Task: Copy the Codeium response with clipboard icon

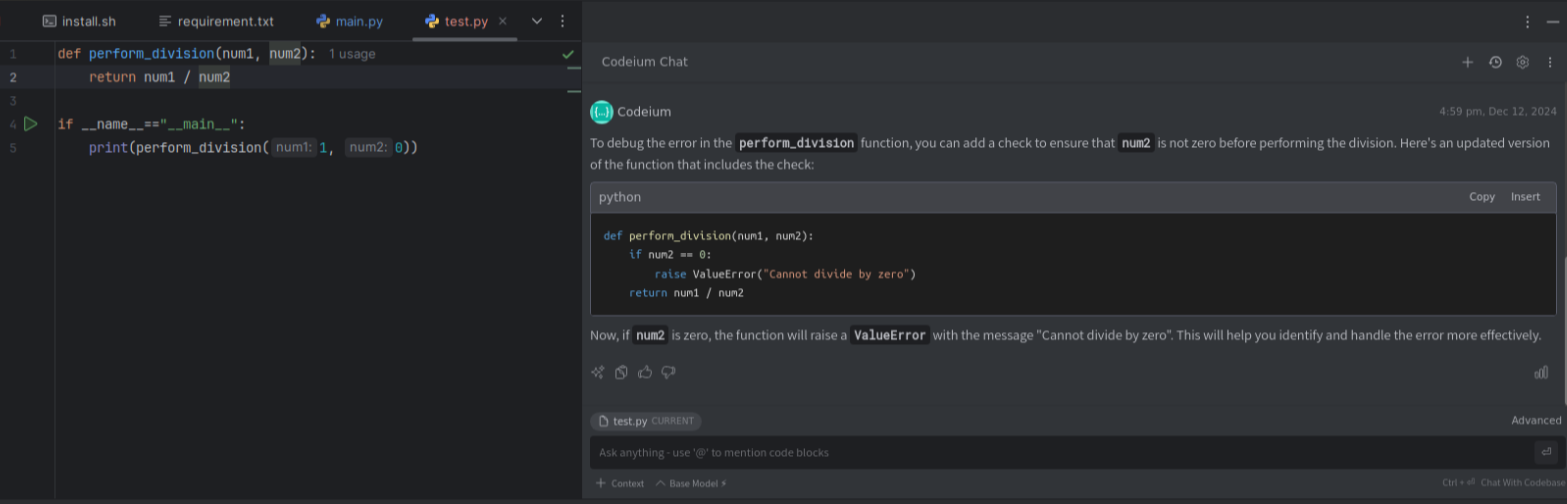Action: 621,372
